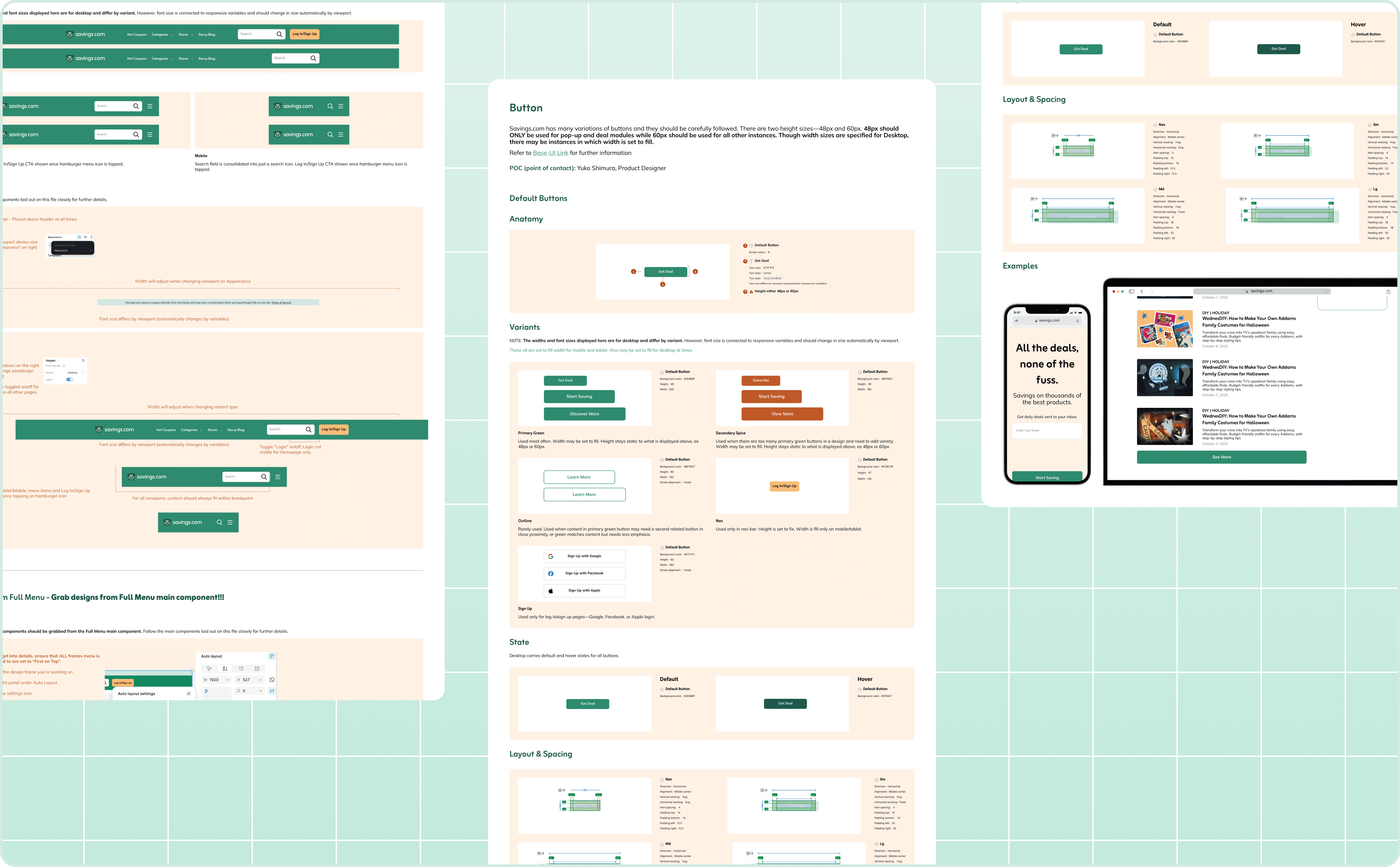This screenshot has height=867, width=1400.
Task: Select the vertical auto layout direction icon
Action: 225,669
